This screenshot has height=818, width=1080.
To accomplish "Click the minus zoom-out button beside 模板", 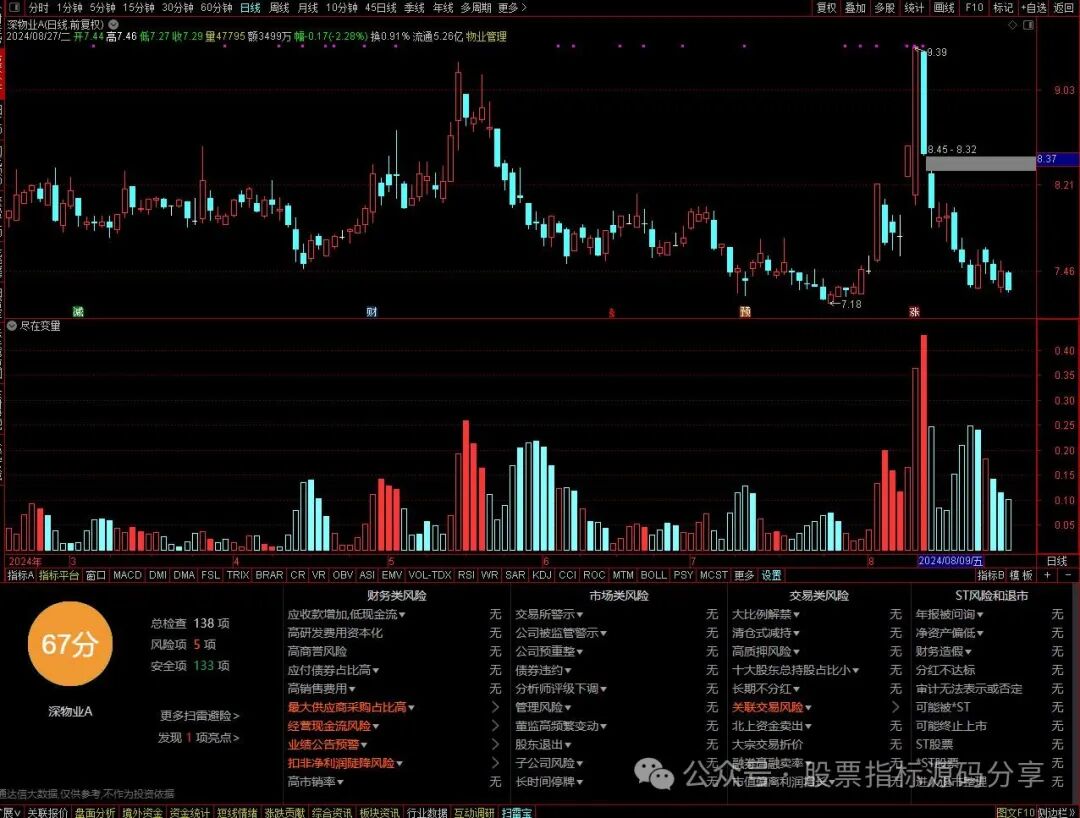I will pos(1068,575).
